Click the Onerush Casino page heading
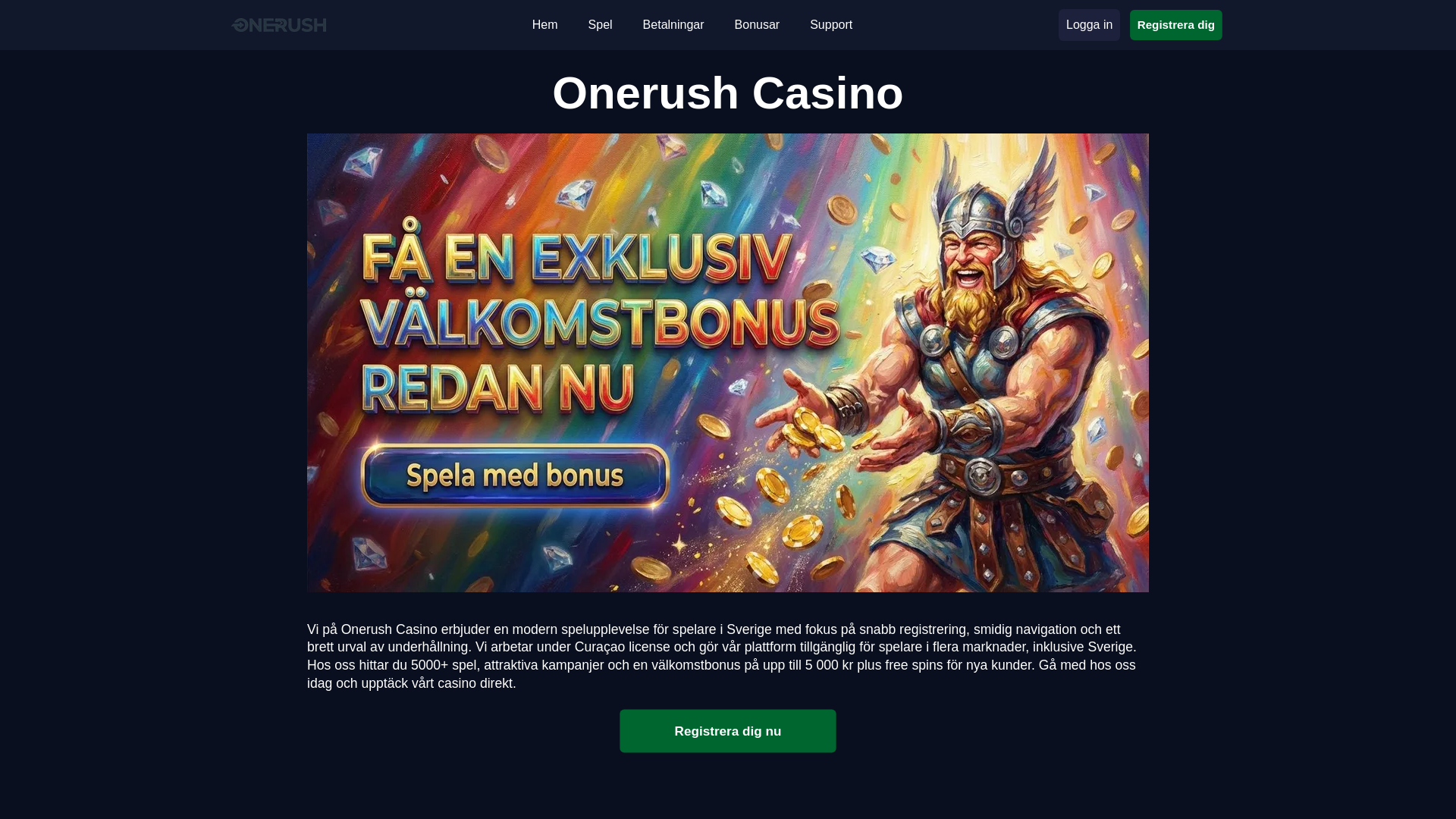The width and height of the screenshot is (1456, 819). click(728, 93)
